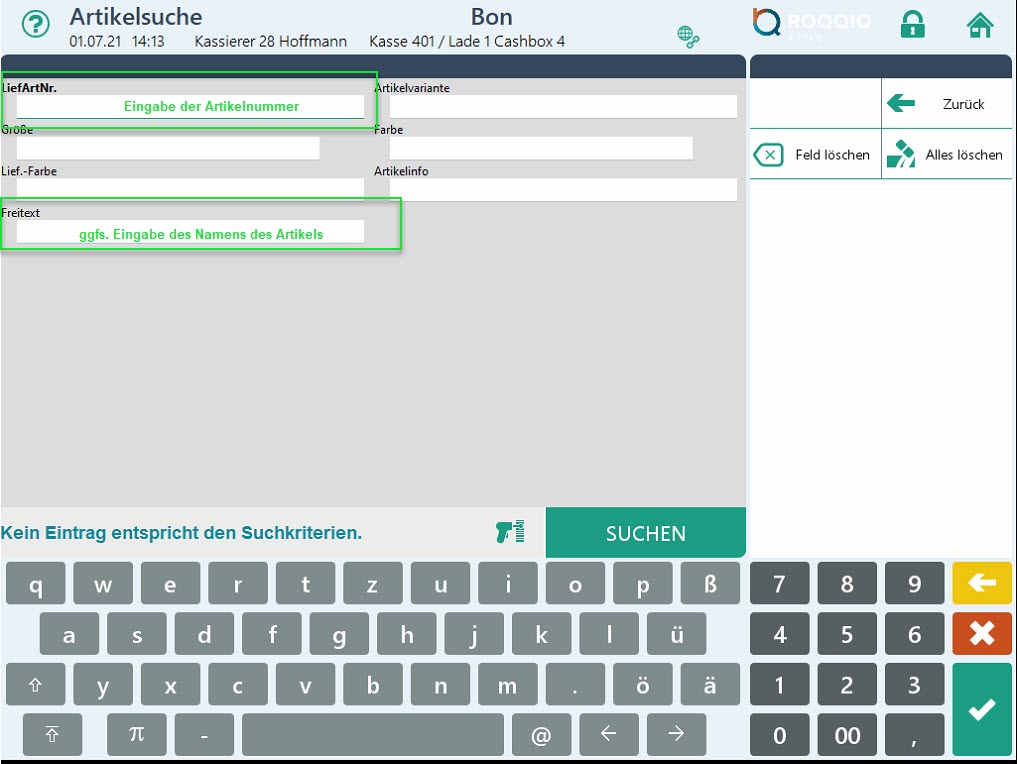
Task: Lock the register with padlock icon
Action: click(x=912, y=25)
